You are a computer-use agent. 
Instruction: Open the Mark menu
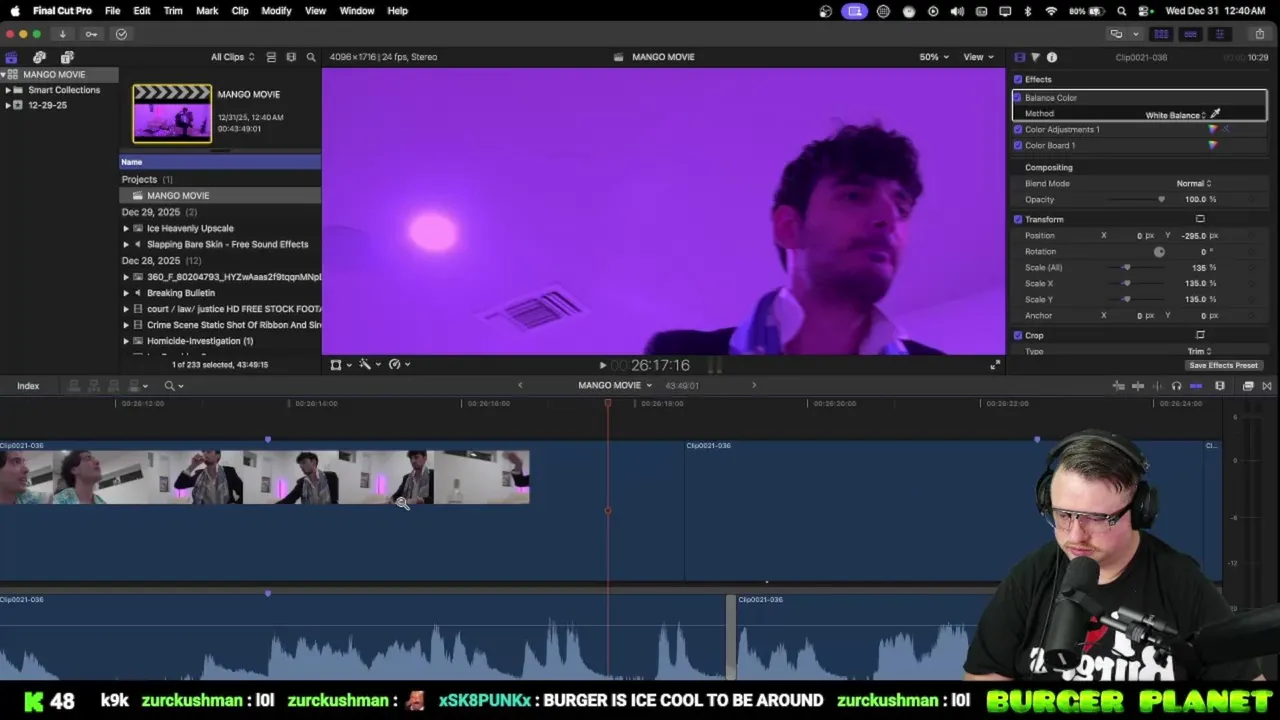207,11
